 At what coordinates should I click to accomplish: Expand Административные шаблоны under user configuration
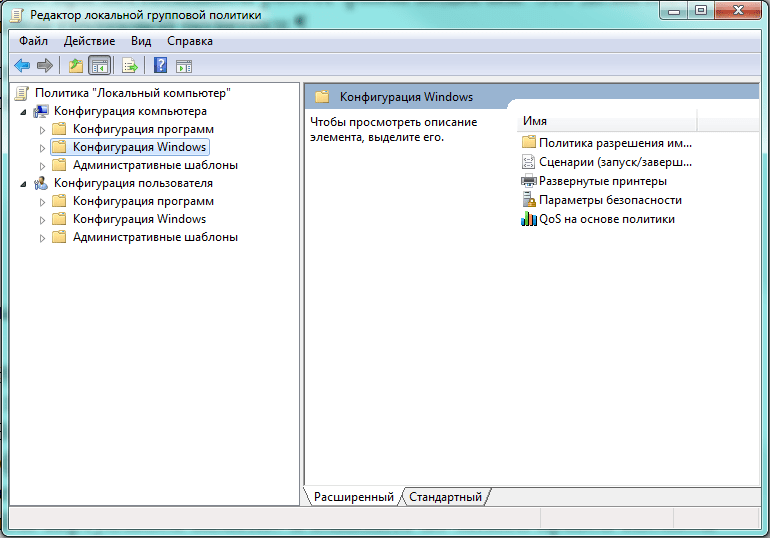coord(42,238)
